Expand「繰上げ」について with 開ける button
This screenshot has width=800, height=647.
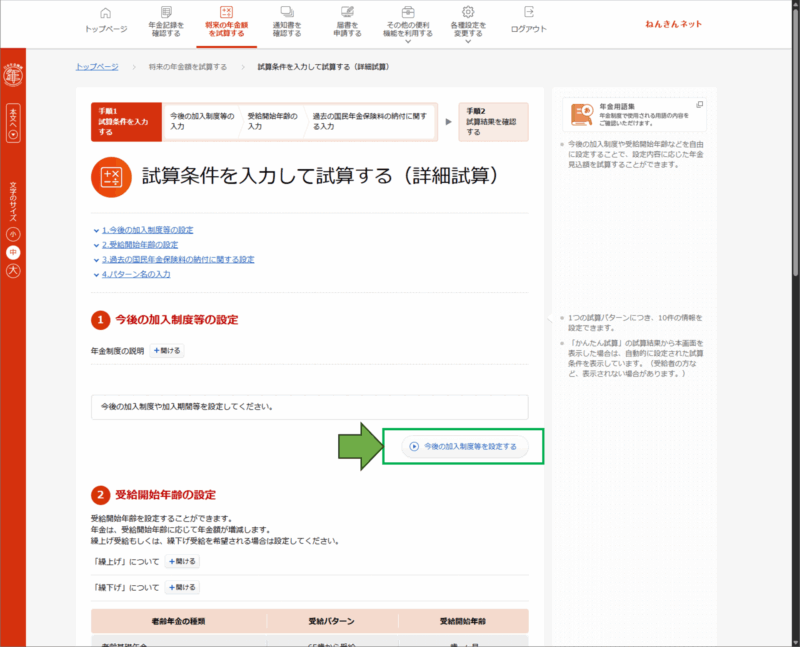coord(182,562)
